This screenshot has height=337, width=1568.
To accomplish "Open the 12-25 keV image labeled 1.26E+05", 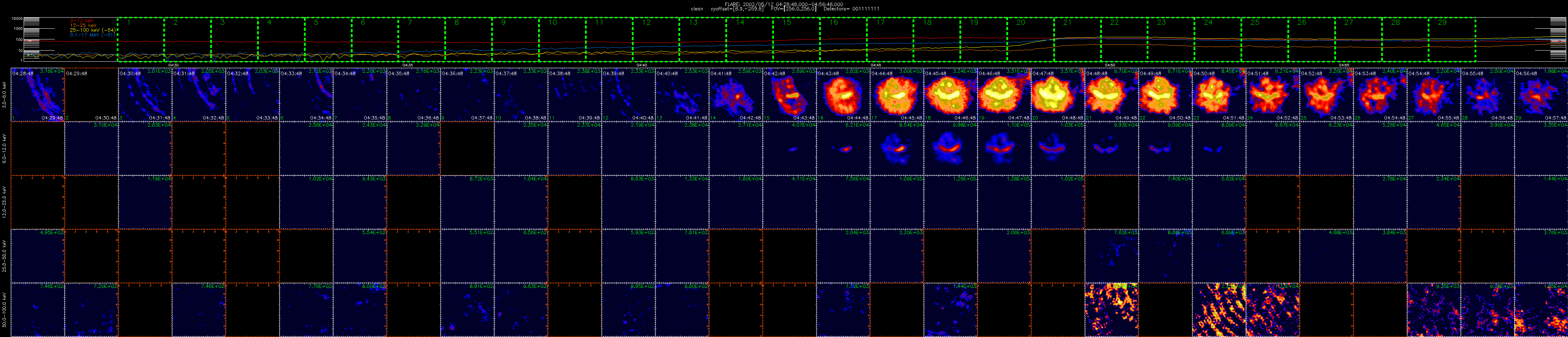I will [x=950, y=202].
